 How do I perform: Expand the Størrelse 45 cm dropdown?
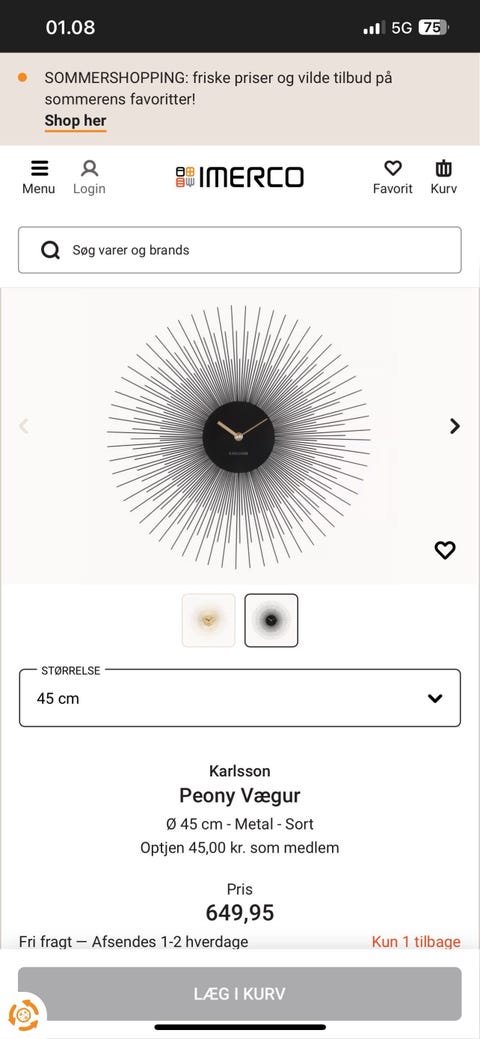[x=239, y=698]
